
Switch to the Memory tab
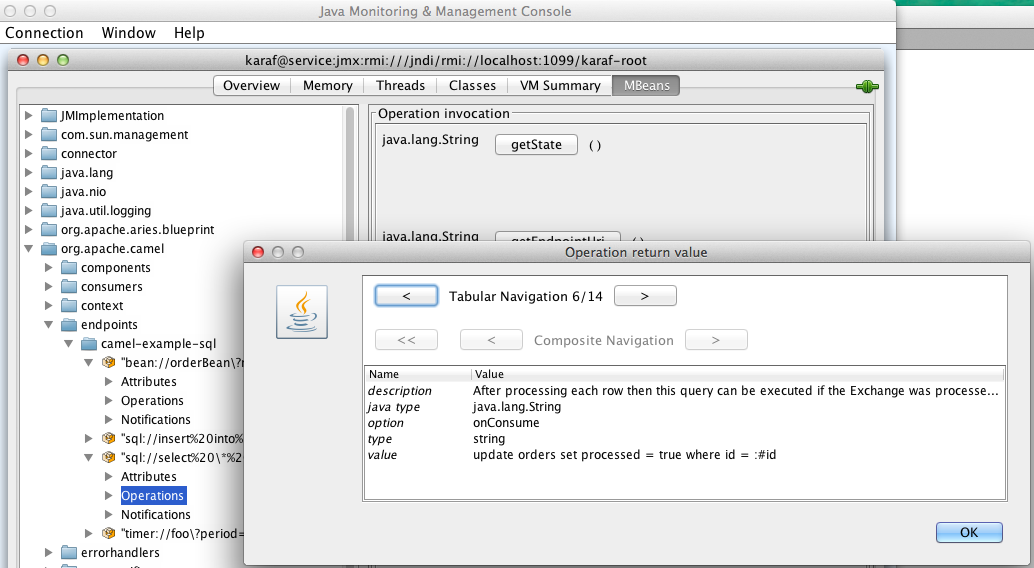point(328,86)
